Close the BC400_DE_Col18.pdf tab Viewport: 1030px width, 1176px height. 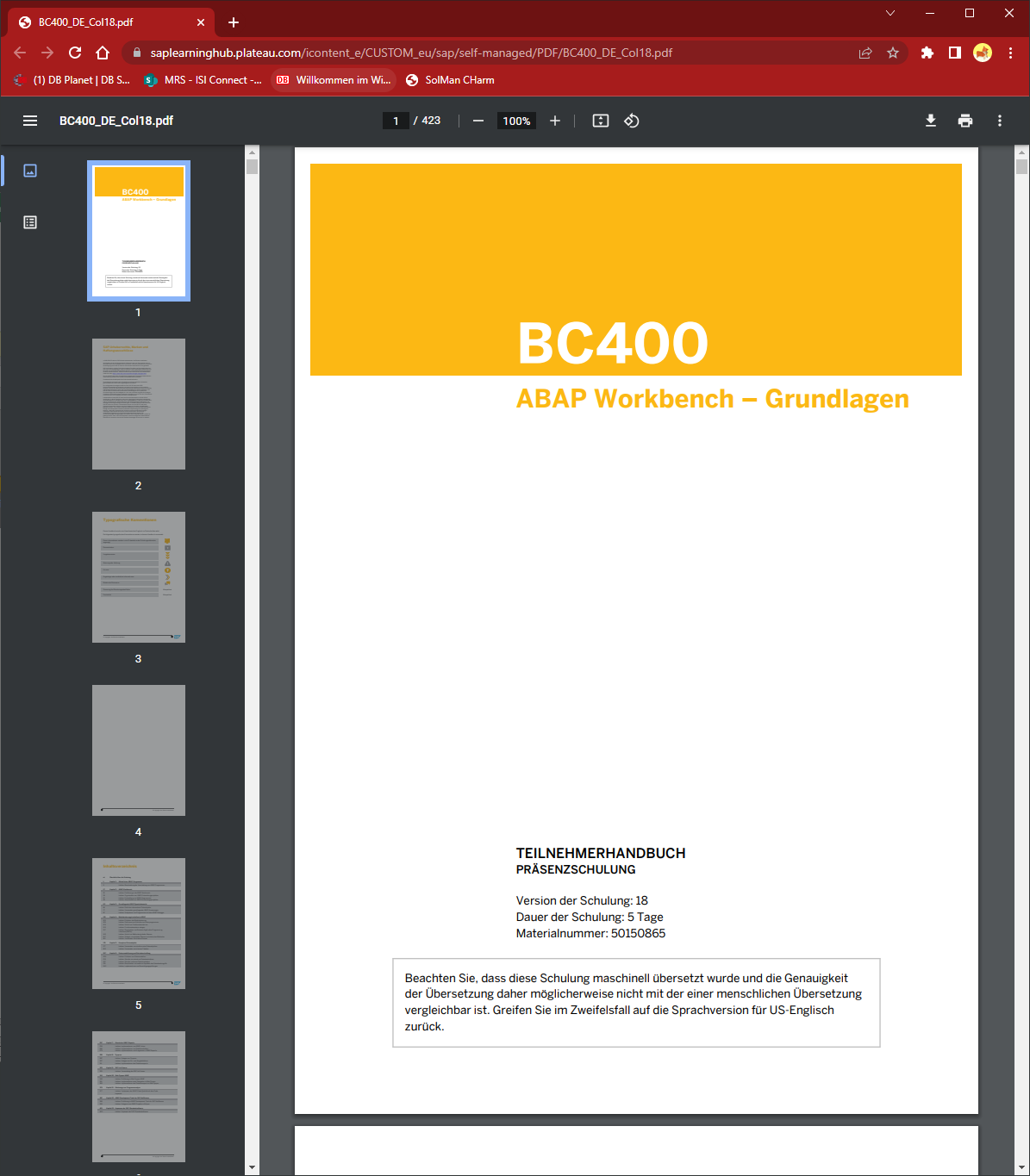[201, 22]
